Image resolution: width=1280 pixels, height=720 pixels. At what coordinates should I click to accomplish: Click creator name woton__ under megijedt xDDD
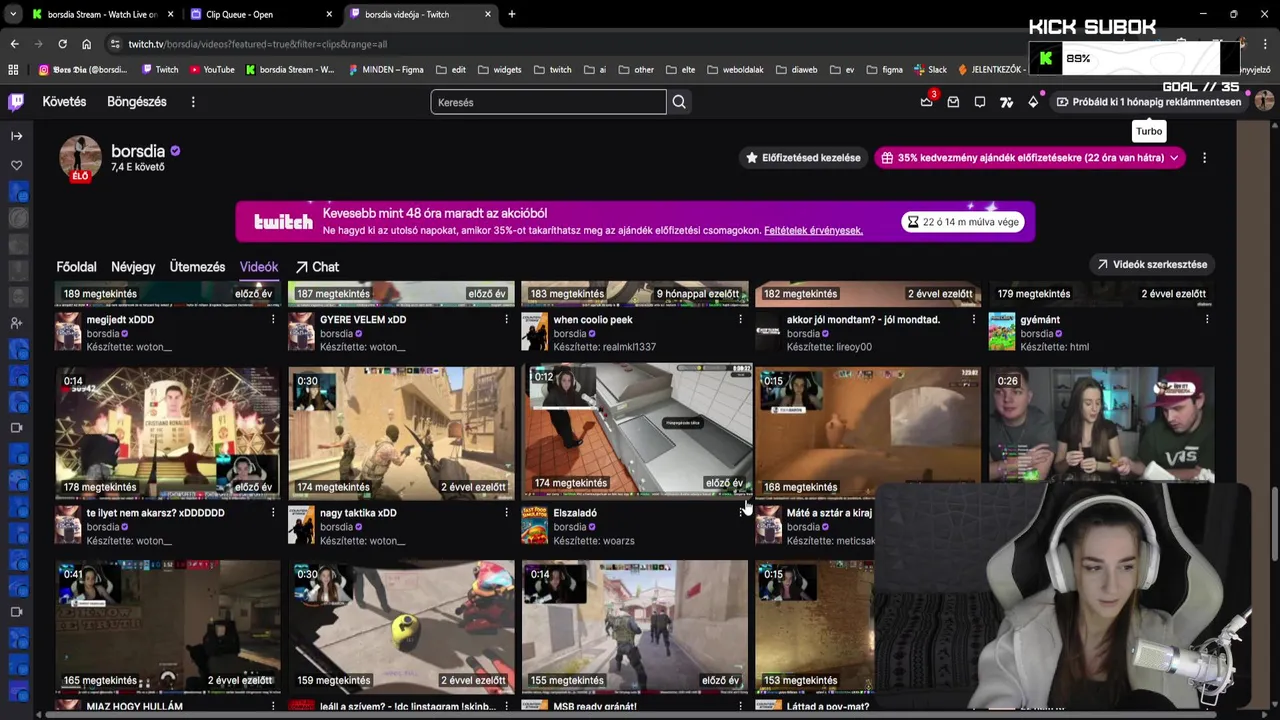(x=154, y=347)
